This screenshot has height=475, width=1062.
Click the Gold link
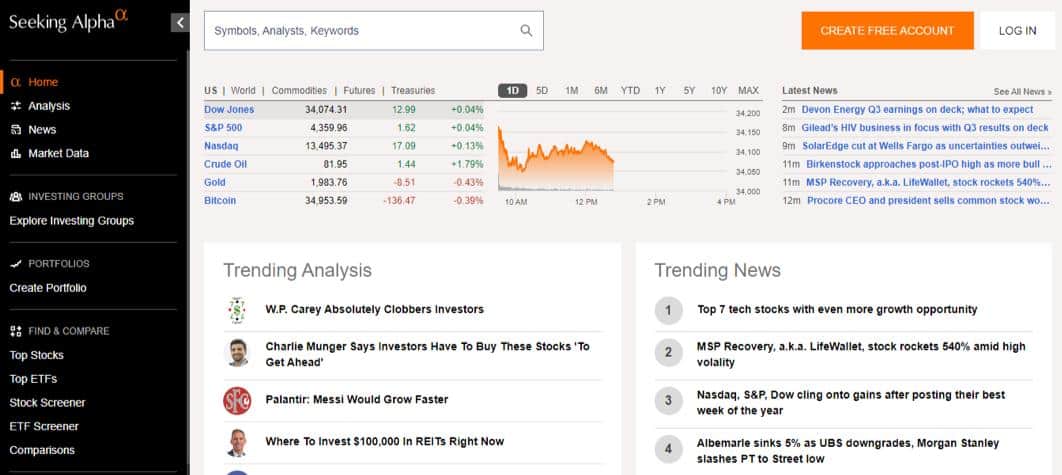coord(215,182)
